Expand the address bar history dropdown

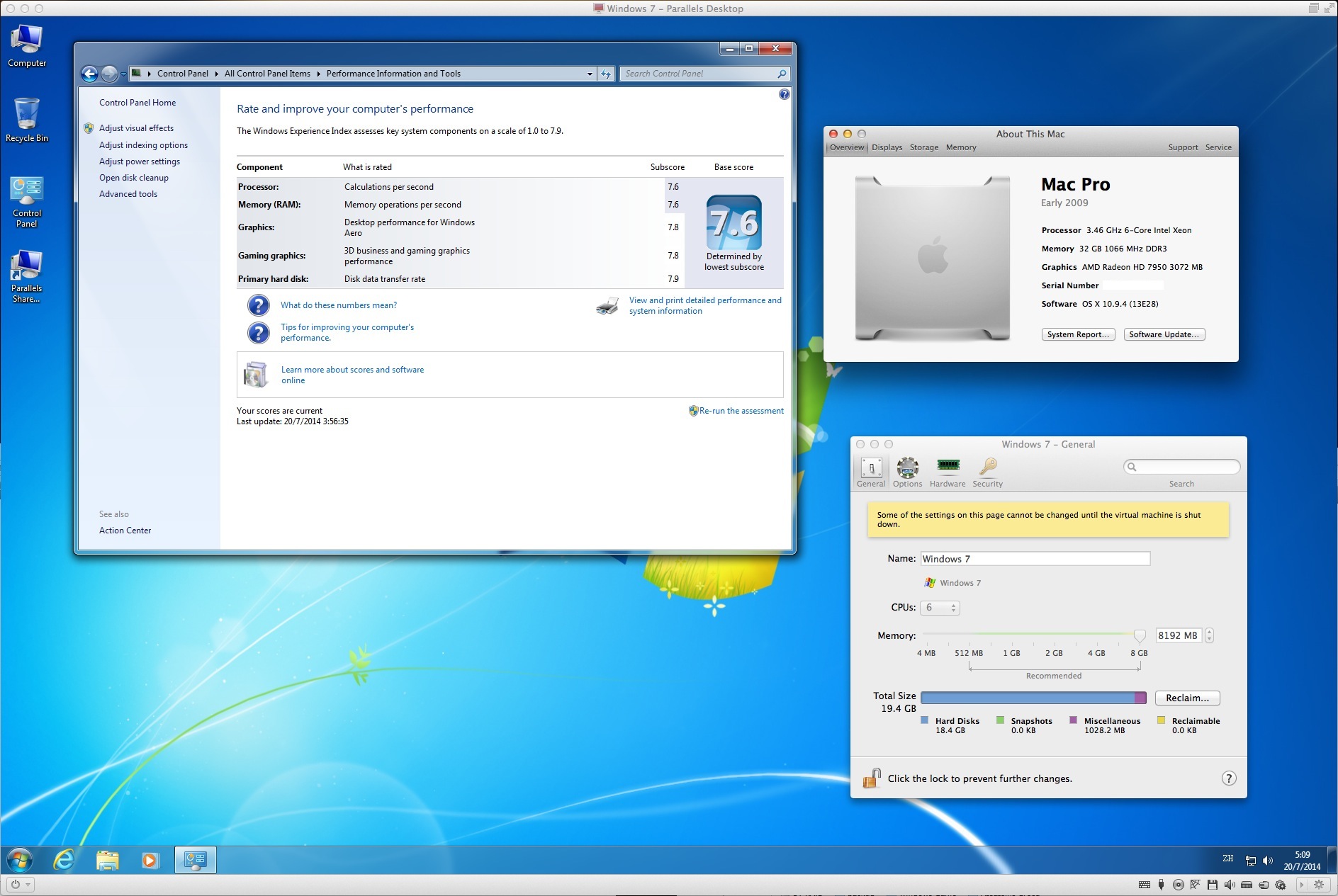coord(590,74)
